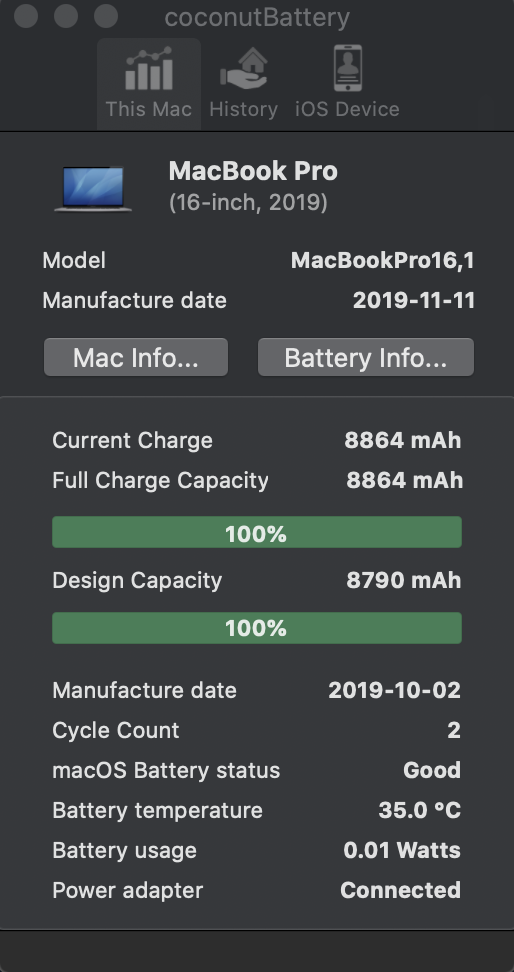This screenshot has width=514, height=972.
Task: Close the coconutBattery window
Action: (x=26, y=15)
